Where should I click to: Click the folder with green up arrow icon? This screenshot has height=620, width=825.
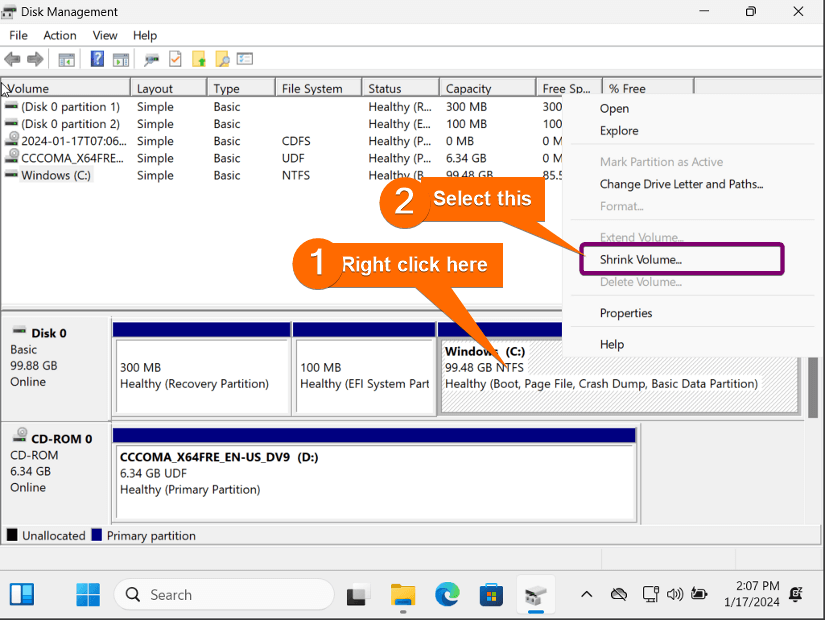199,59
